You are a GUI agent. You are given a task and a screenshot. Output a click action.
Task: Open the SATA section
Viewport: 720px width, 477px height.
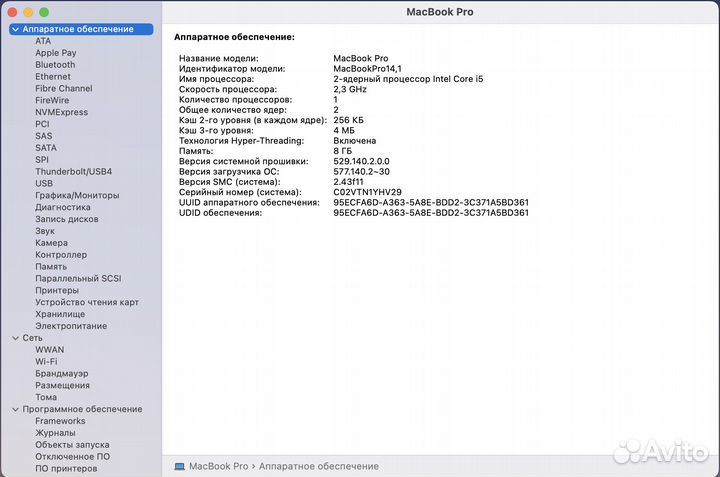46,148
